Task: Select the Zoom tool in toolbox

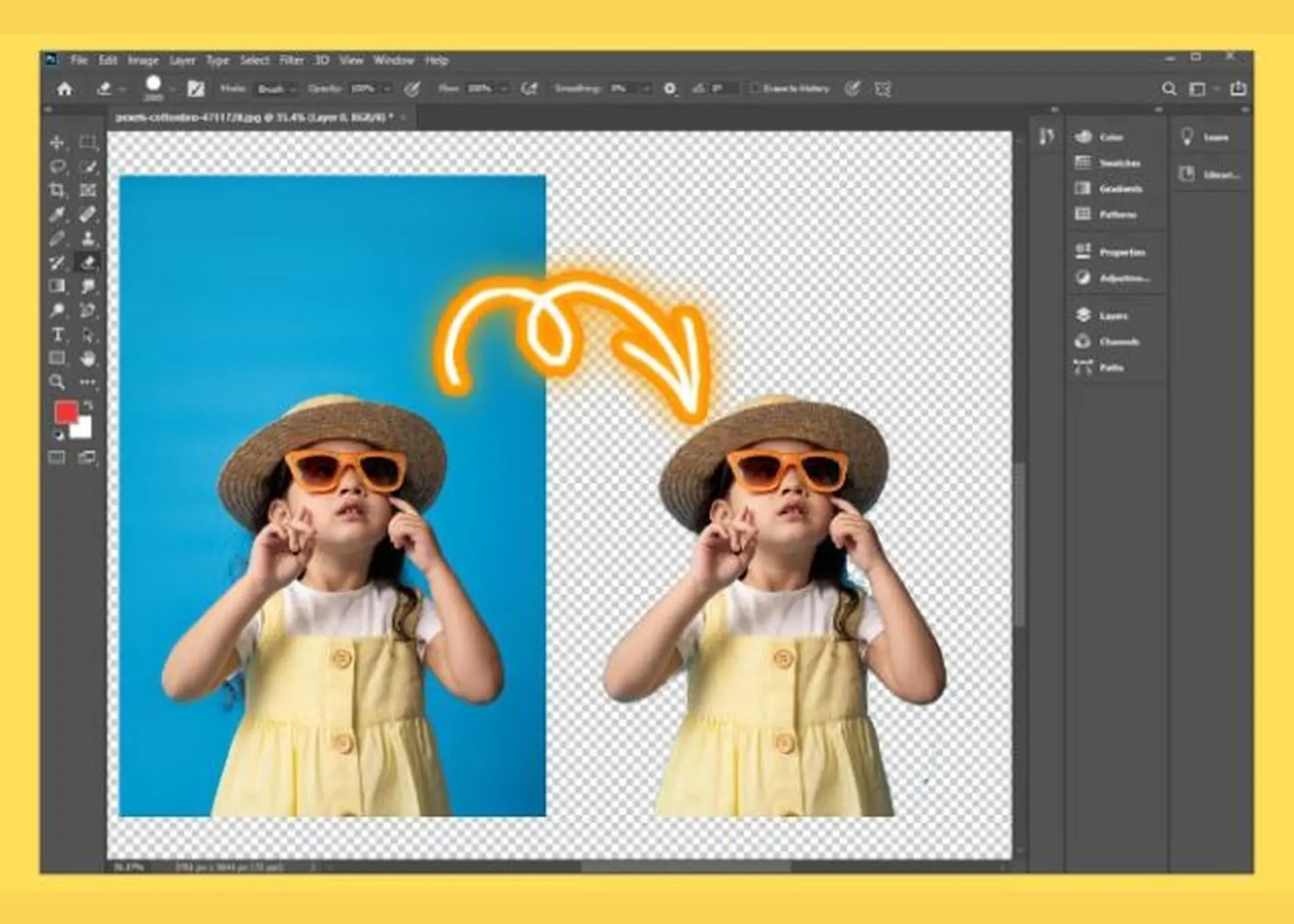Action: click(x=57, y=382)
